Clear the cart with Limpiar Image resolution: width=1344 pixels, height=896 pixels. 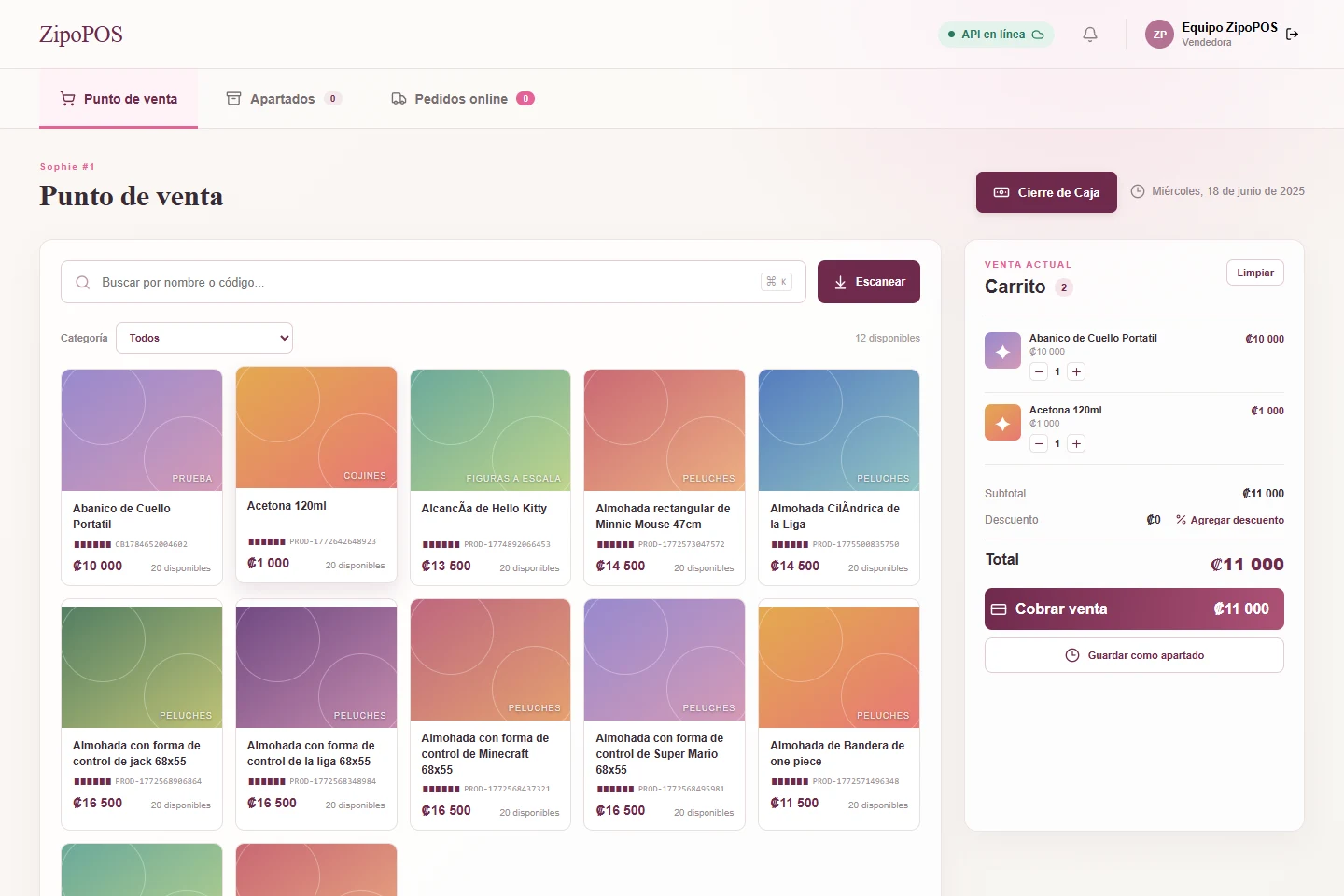point(1255,273)
